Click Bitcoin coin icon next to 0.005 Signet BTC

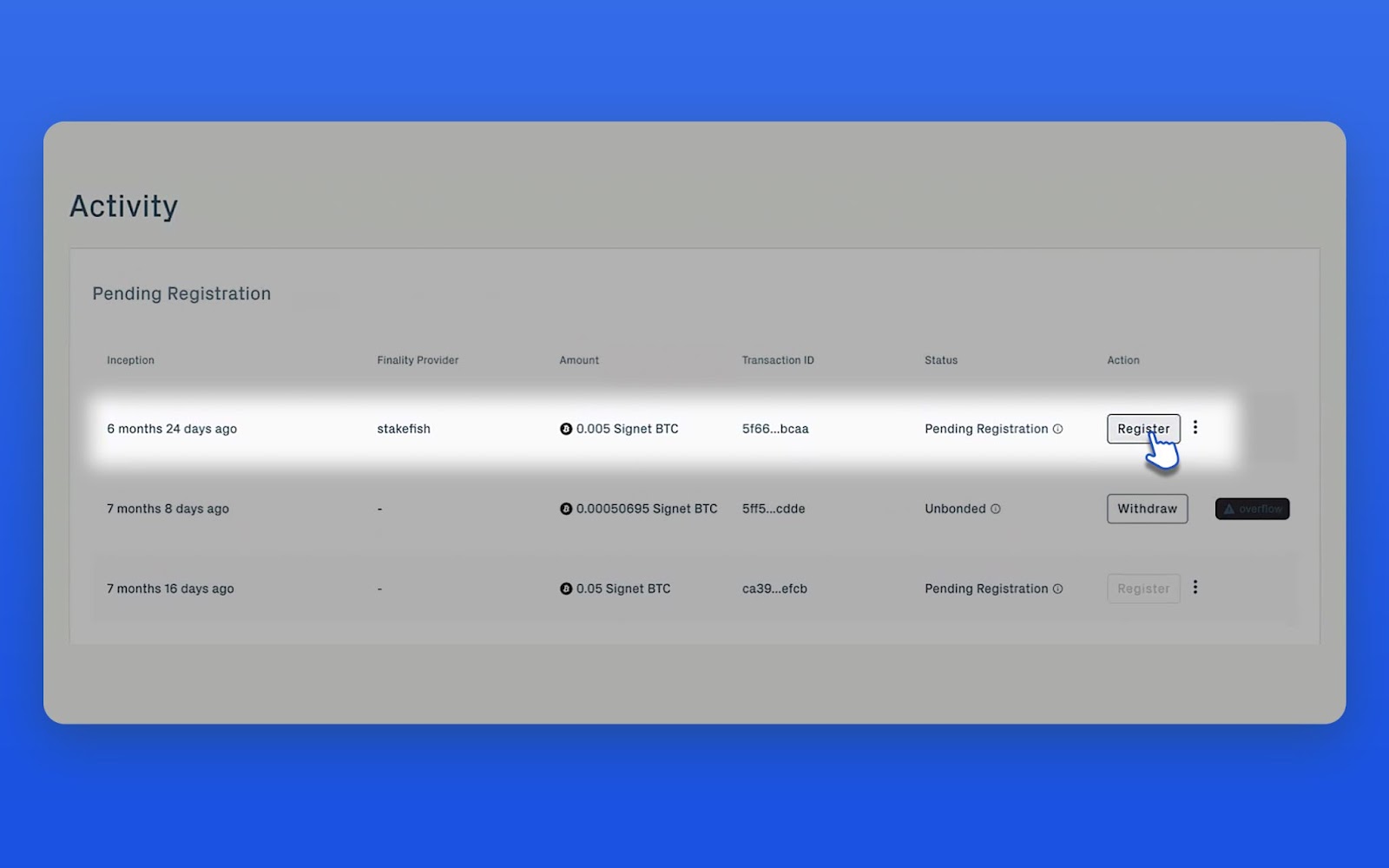(566, 429)
